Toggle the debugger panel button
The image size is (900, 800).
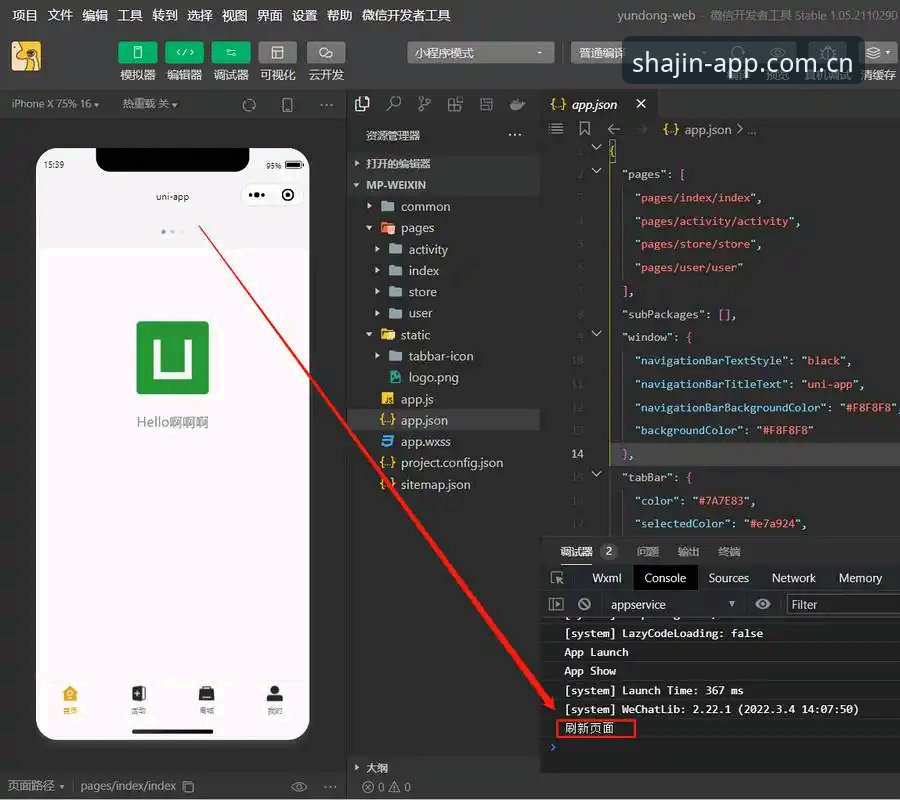point(231,53)
